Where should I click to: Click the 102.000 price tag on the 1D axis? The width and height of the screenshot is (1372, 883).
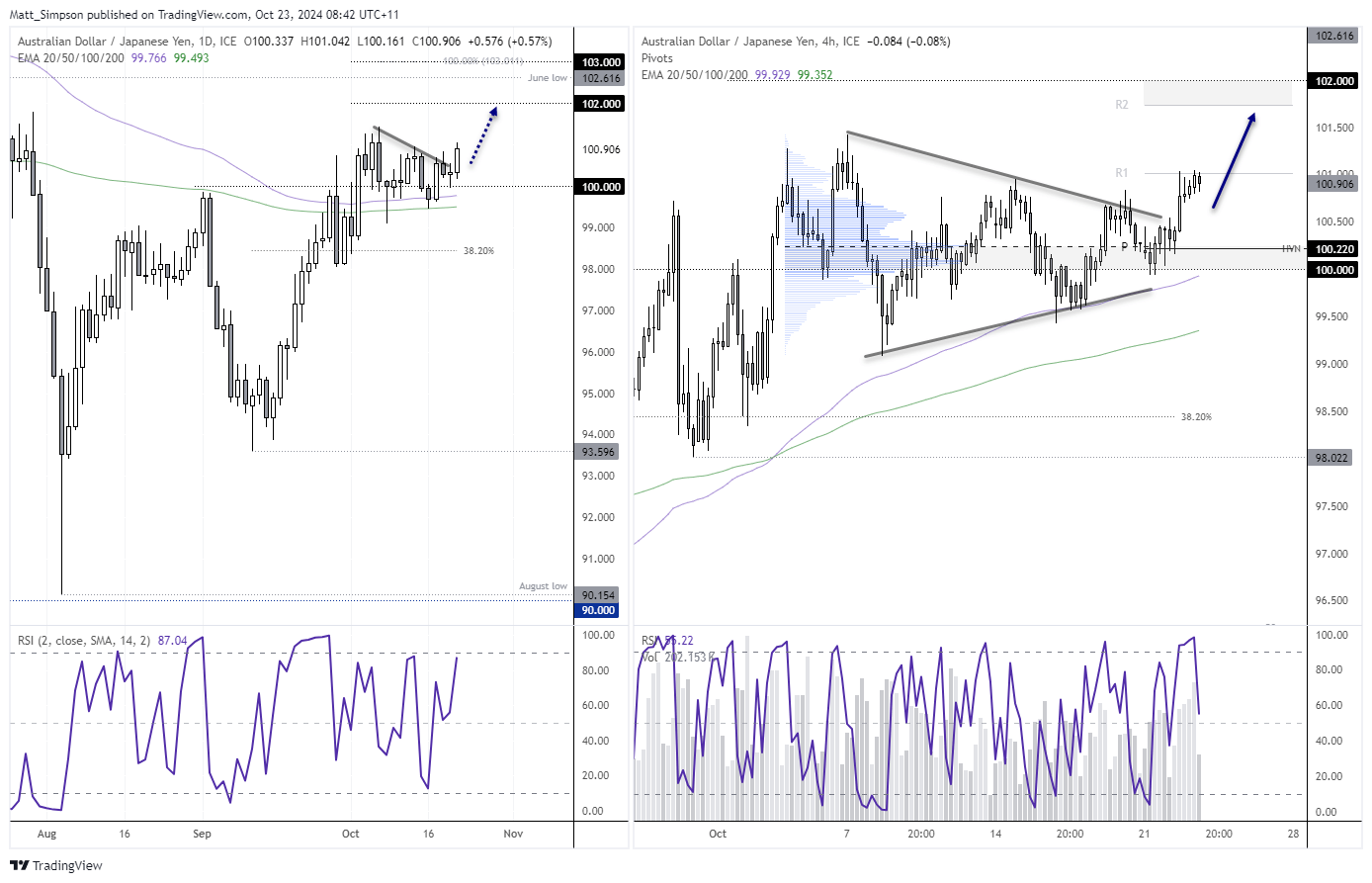[601, 104]
